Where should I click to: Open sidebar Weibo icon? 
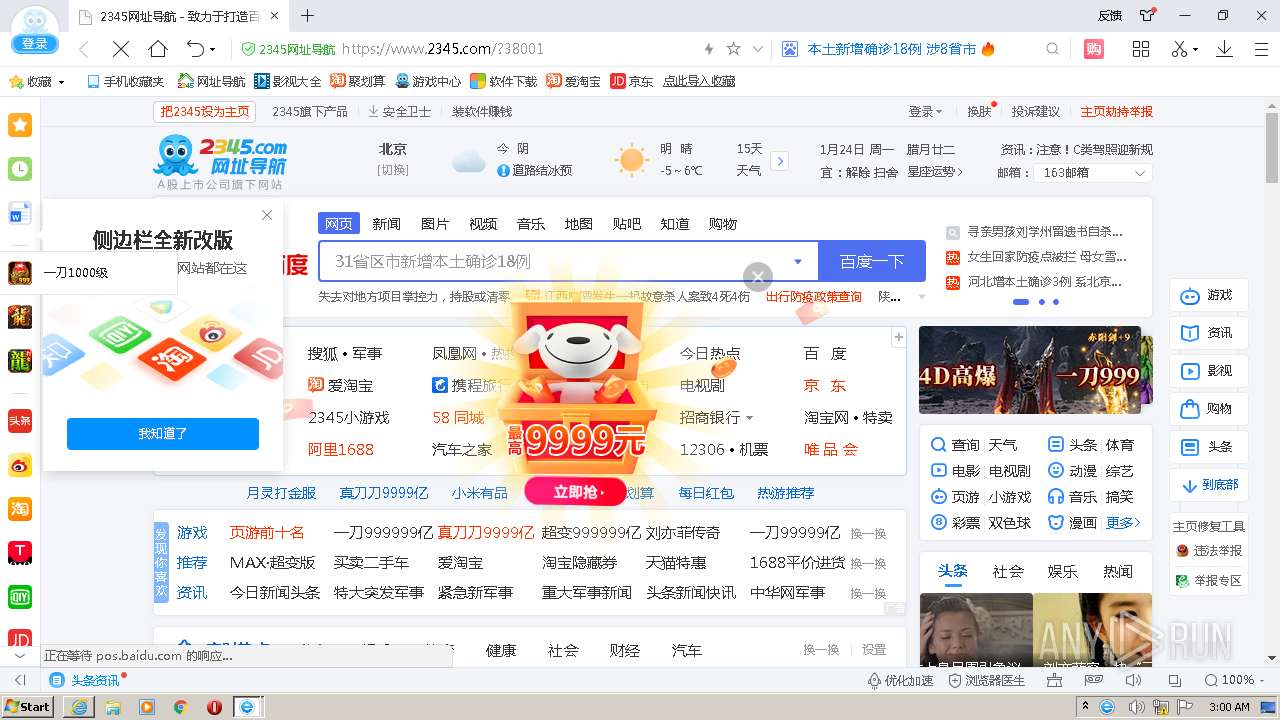pyautogui.click(x=20, y=465)
